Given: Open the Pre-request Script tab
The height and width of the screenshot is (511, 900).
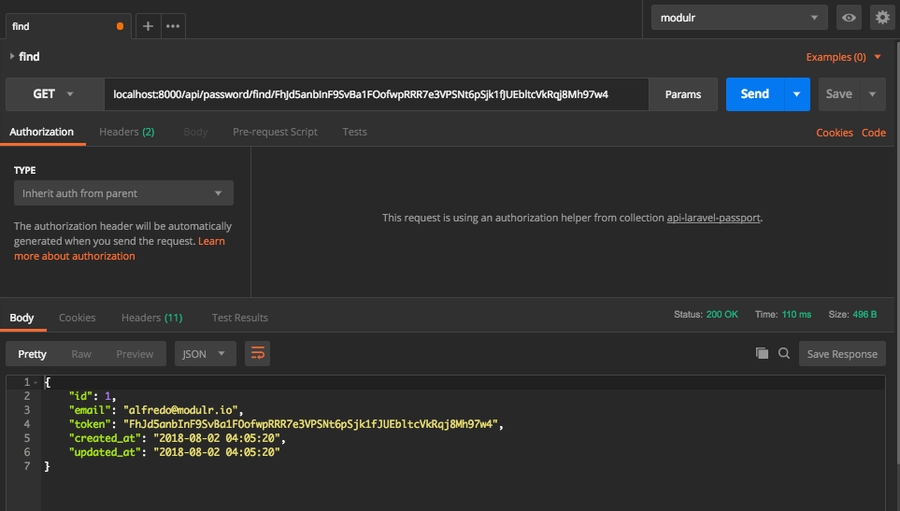Looking at the screenshot, I should [275, 132].
